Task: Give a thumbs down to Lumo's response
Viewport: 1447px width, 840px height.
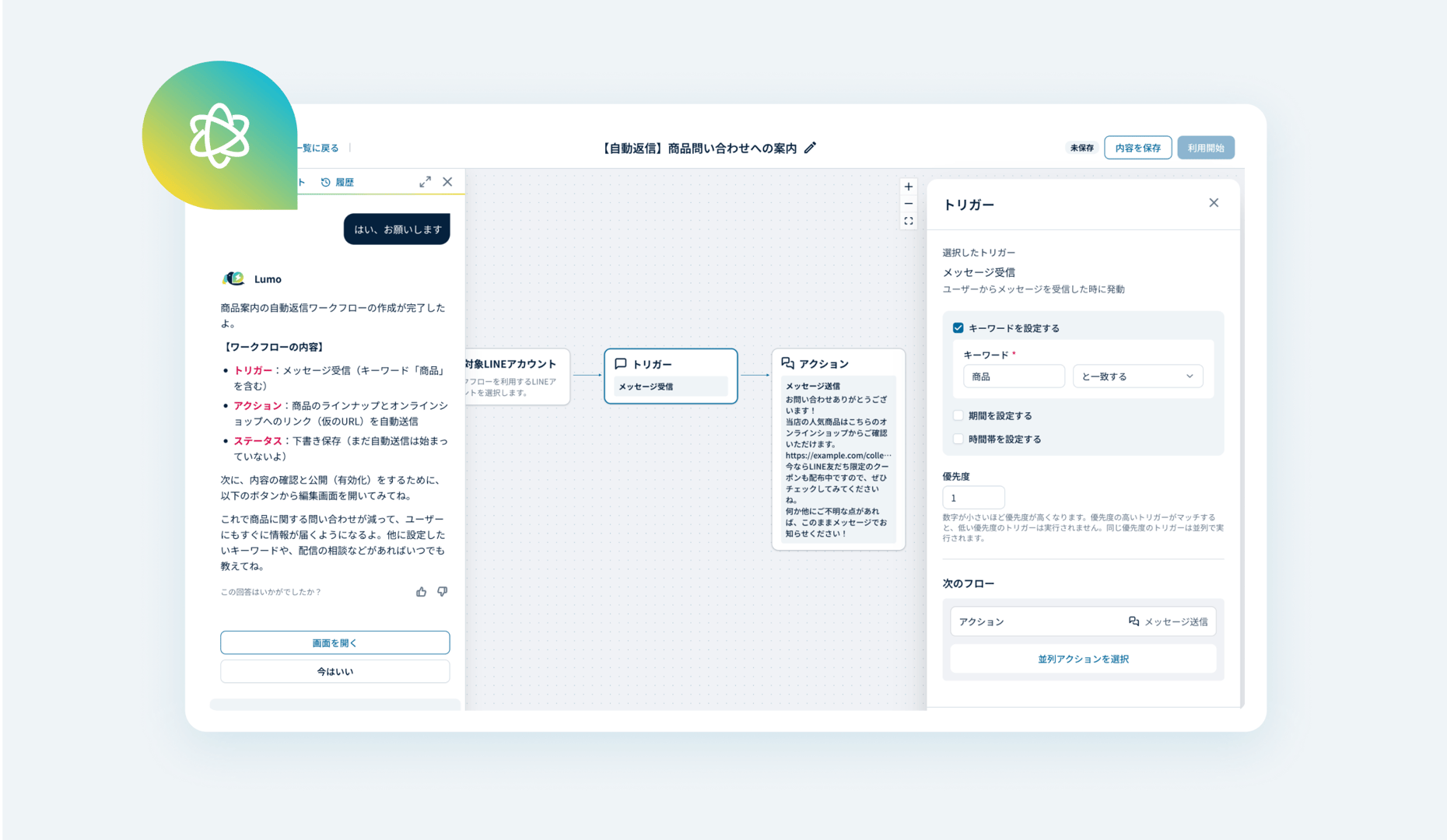Action: [x=441, y=591]
